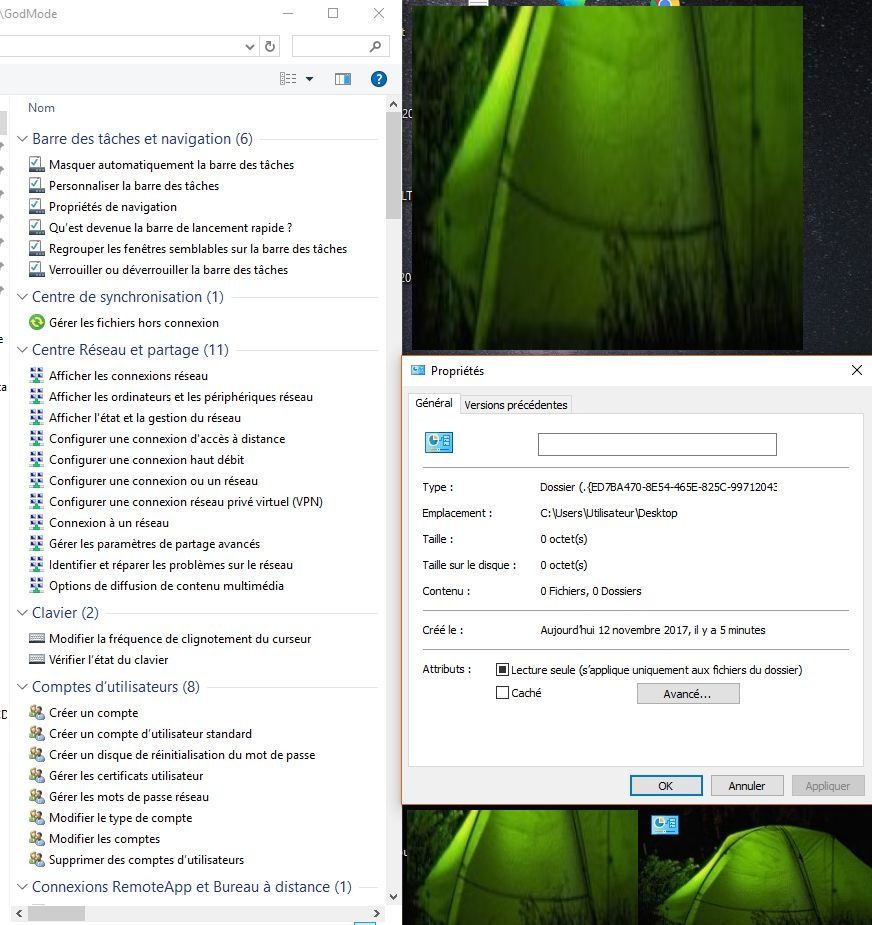Toggle the Lecture seule checkbox

[503, 670]
